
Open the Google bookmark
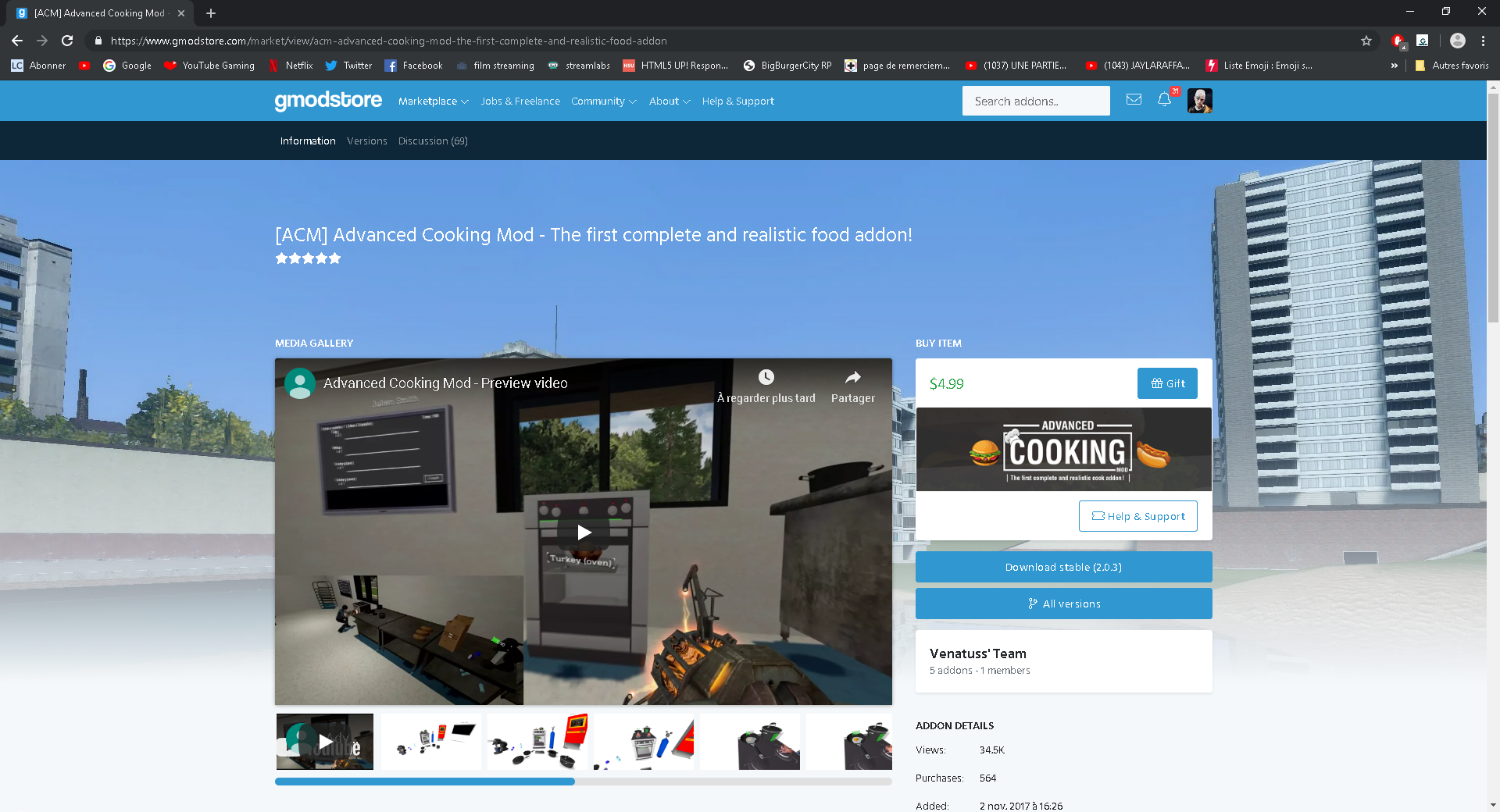127,66
